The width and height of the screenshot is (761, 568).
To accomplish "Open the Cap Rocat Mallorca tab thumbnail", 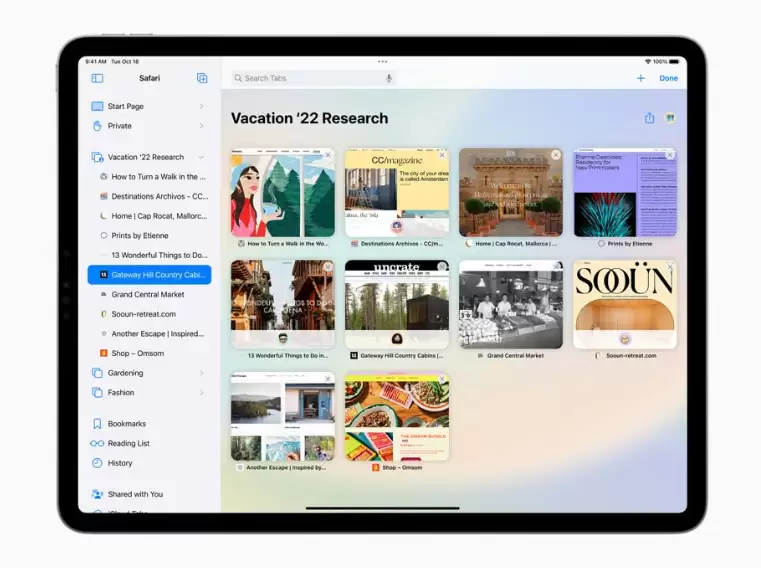I will 511,193.
